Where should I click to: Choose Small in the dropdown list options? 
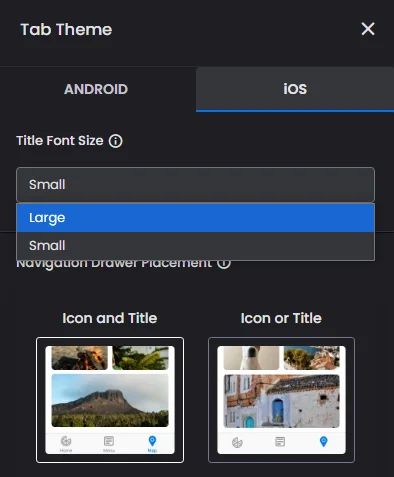(195, 246)
